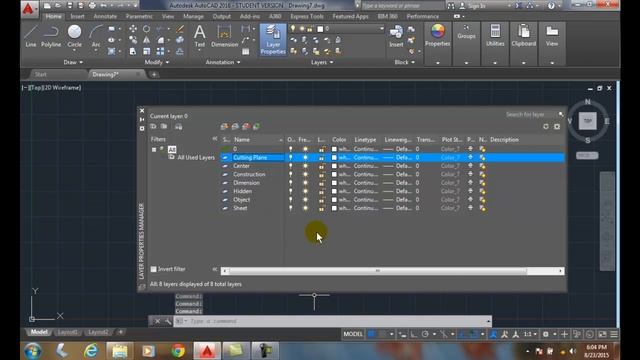Screen dimensions: 640x360
Task: Toggle Freeze sun icon for Object layer
Action: 305,200
